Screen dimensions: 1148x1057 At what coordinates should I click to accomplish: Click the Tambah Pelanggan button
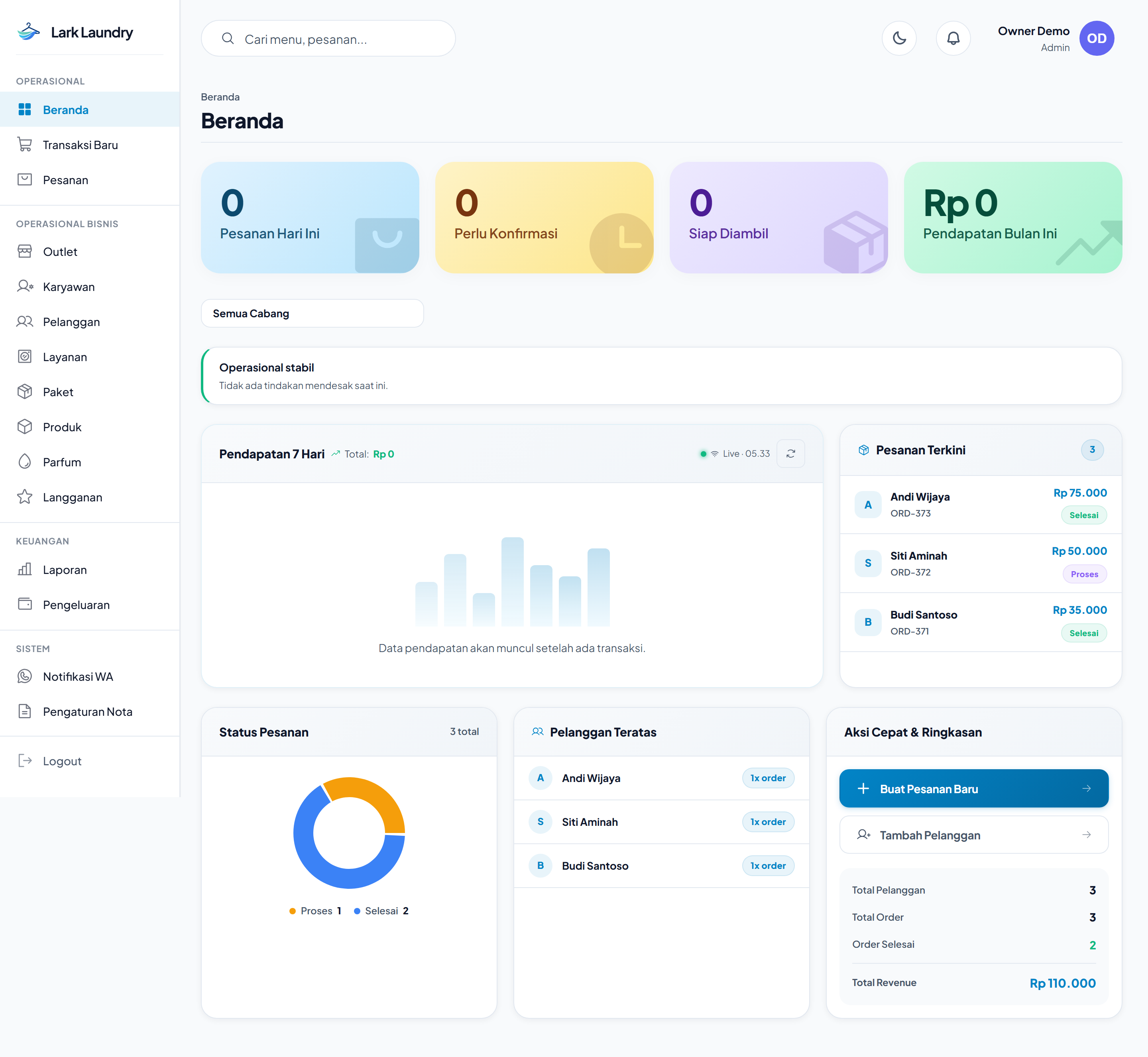click(973, 835)
